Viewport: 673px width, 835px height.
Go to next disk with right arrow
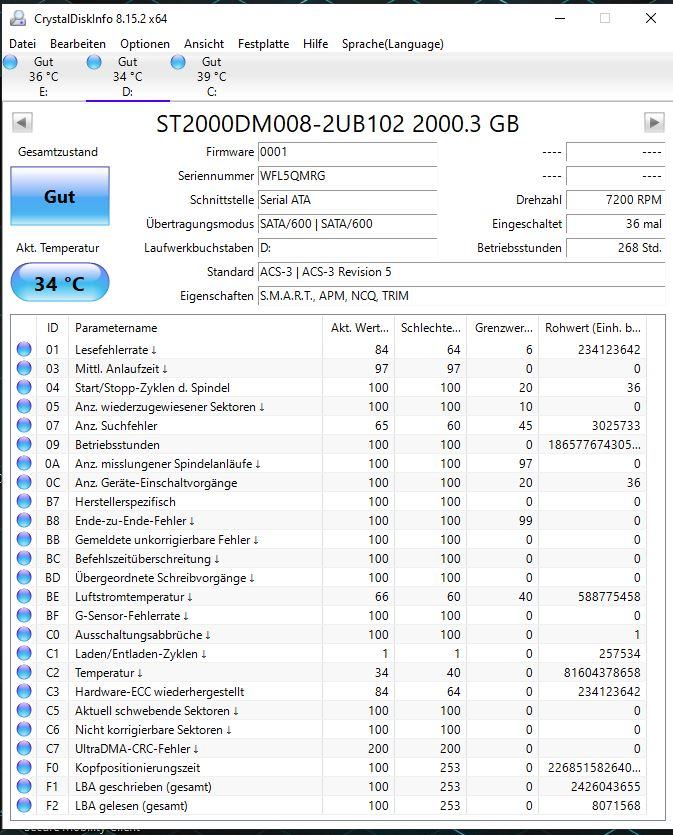[x=654, y=122]
